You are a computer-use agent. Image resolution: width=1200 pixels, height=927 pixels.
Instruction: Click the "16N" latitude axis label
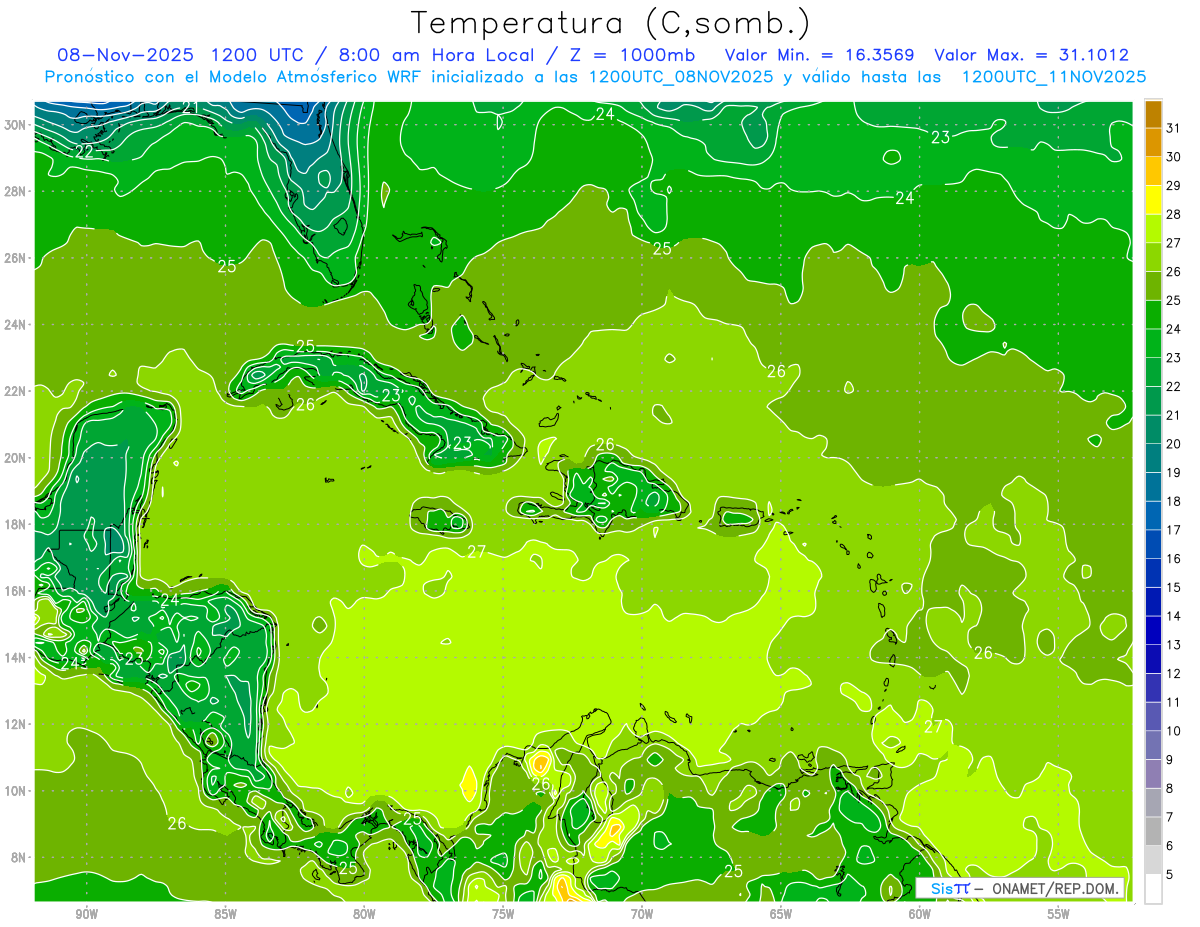coord(16,591)
